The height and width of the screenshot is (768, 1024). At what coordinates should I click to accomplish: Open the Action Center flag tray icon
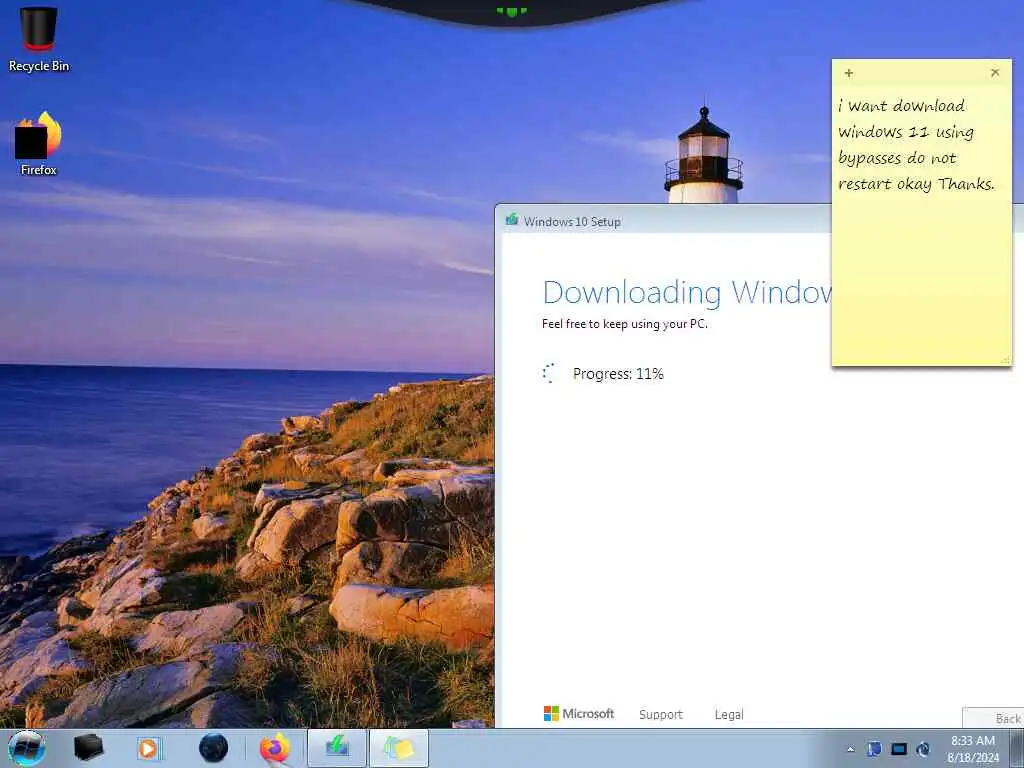coord(874,749)
